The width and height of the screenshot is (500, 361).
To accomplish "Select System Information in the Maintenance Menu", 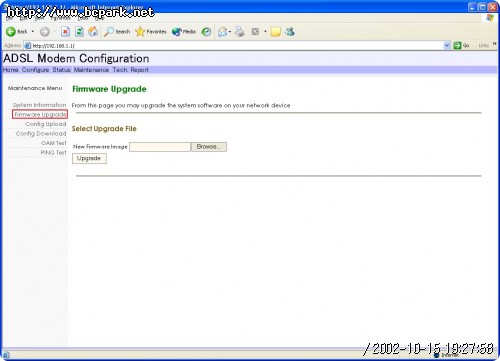I will point(40,105).
